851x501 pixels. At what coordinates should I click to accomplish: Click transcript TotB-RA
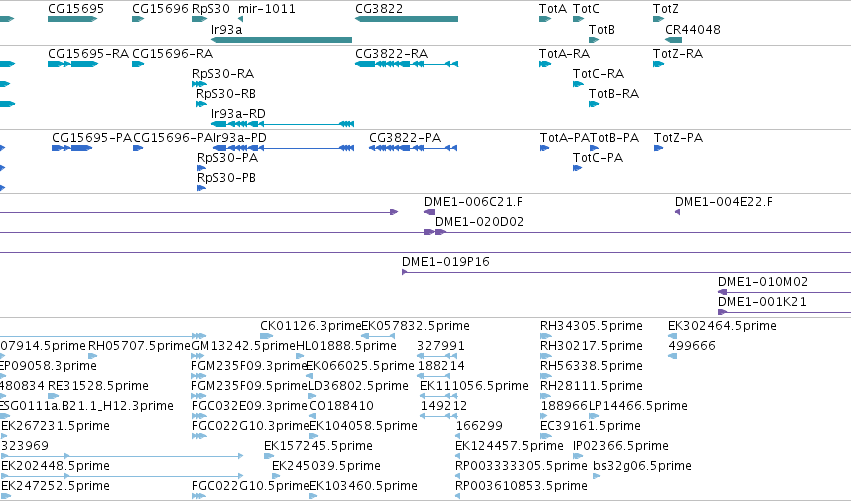click(614, 93)
